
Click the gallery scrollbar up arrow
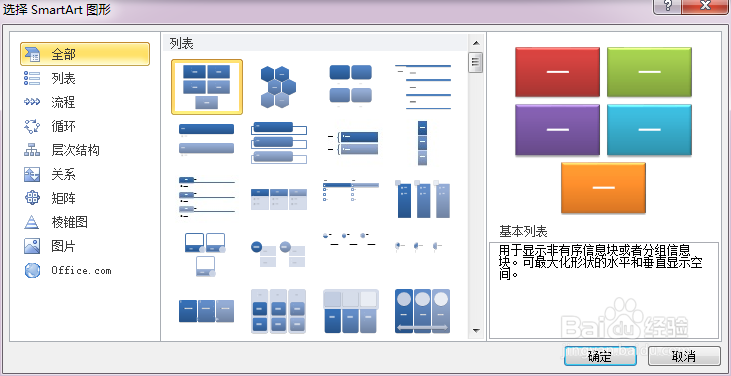pos(476,43)
